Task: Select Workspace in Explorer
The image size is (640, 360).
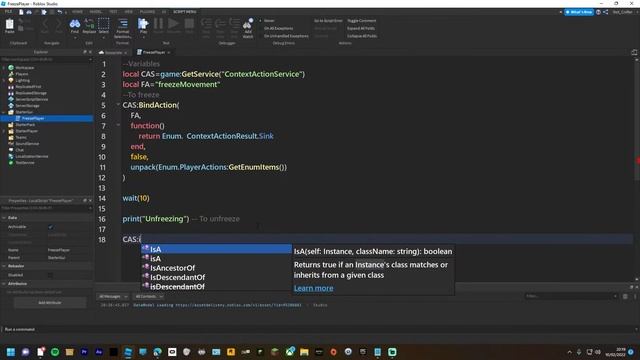Action: 25,68
